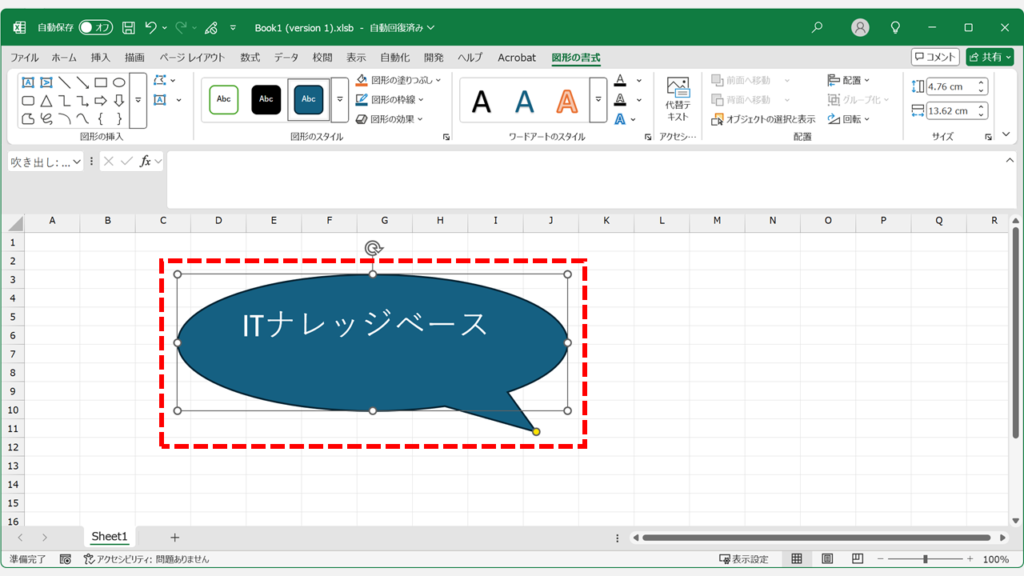Add a new sheet with plus icon
The width and height of the screenshot is (1024, 576).
(175, 537)
